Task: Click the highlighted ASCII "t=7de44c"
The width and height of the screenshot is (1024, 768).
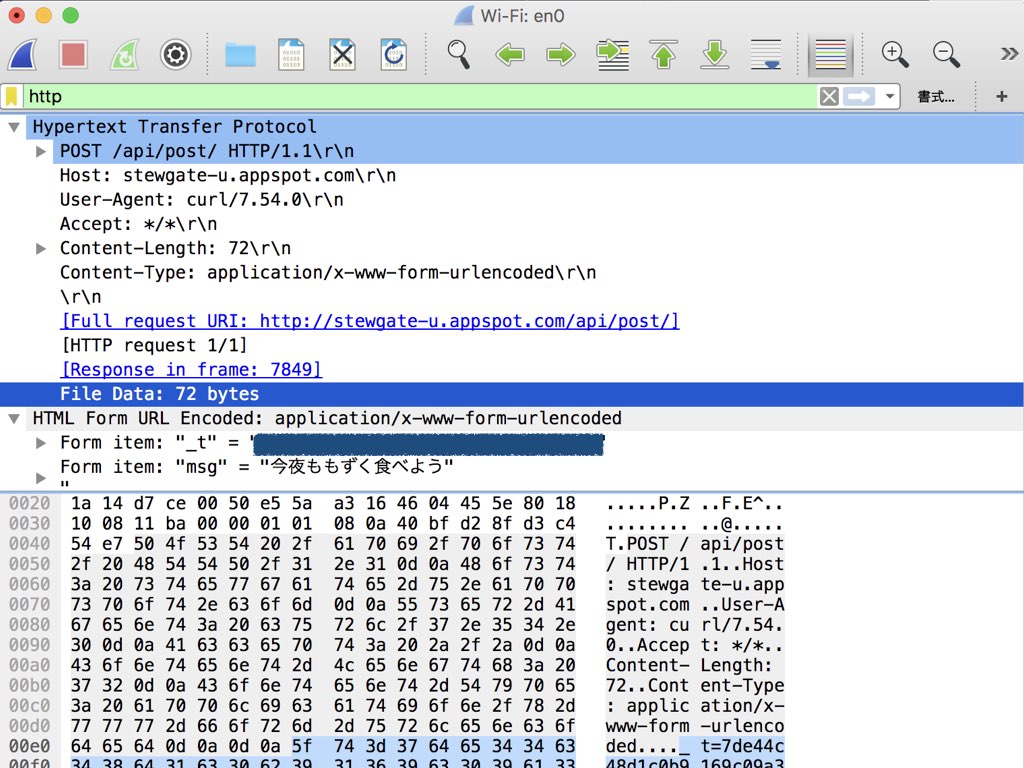Action: pos(743,746)
